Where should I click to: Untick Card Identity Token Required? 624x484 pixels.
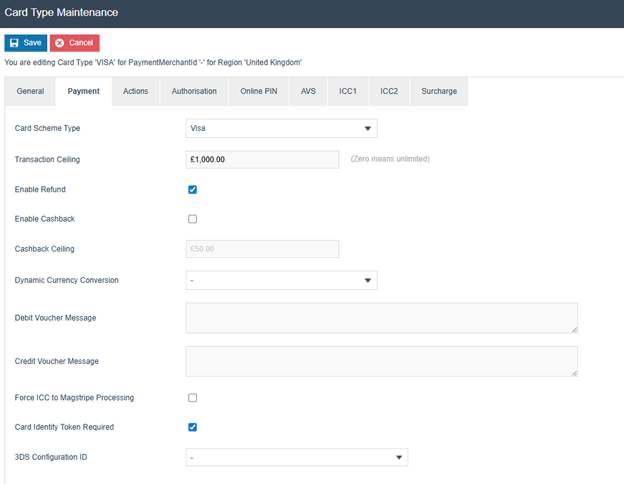point(193,427)
